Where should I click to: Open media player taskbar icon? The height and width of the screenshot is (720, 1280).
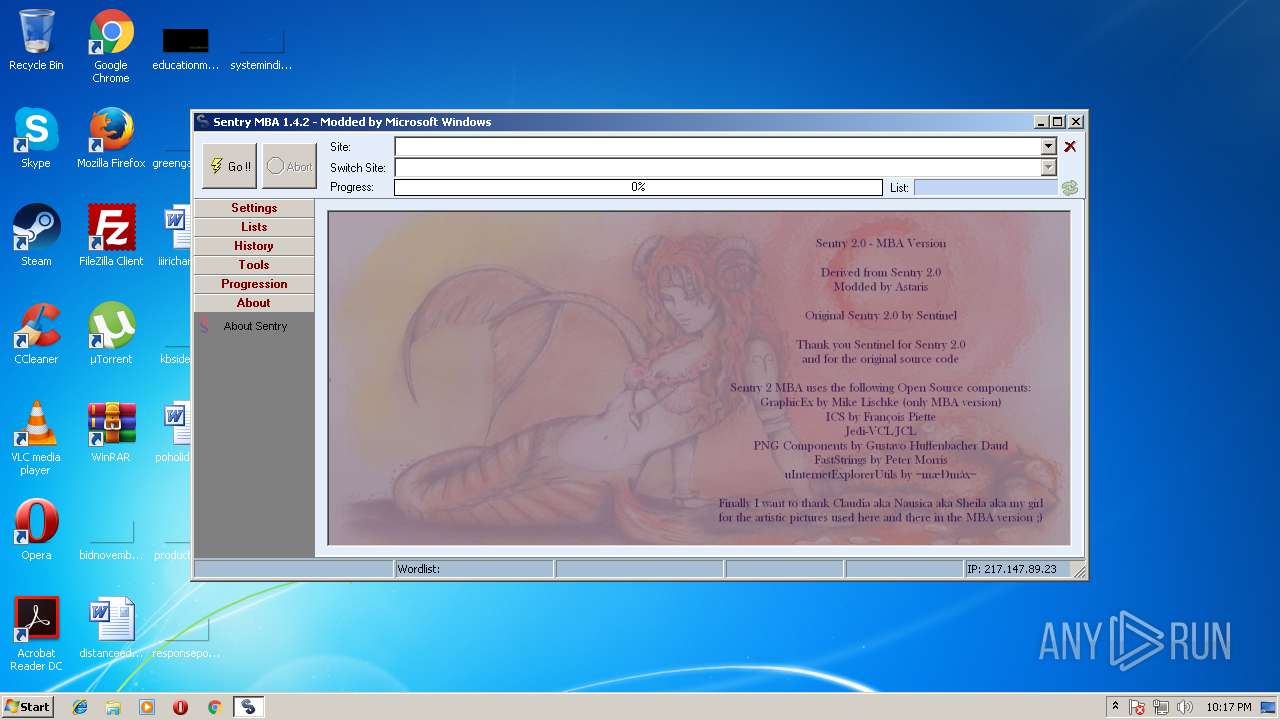pyautogui.click(x=147, y=707)
